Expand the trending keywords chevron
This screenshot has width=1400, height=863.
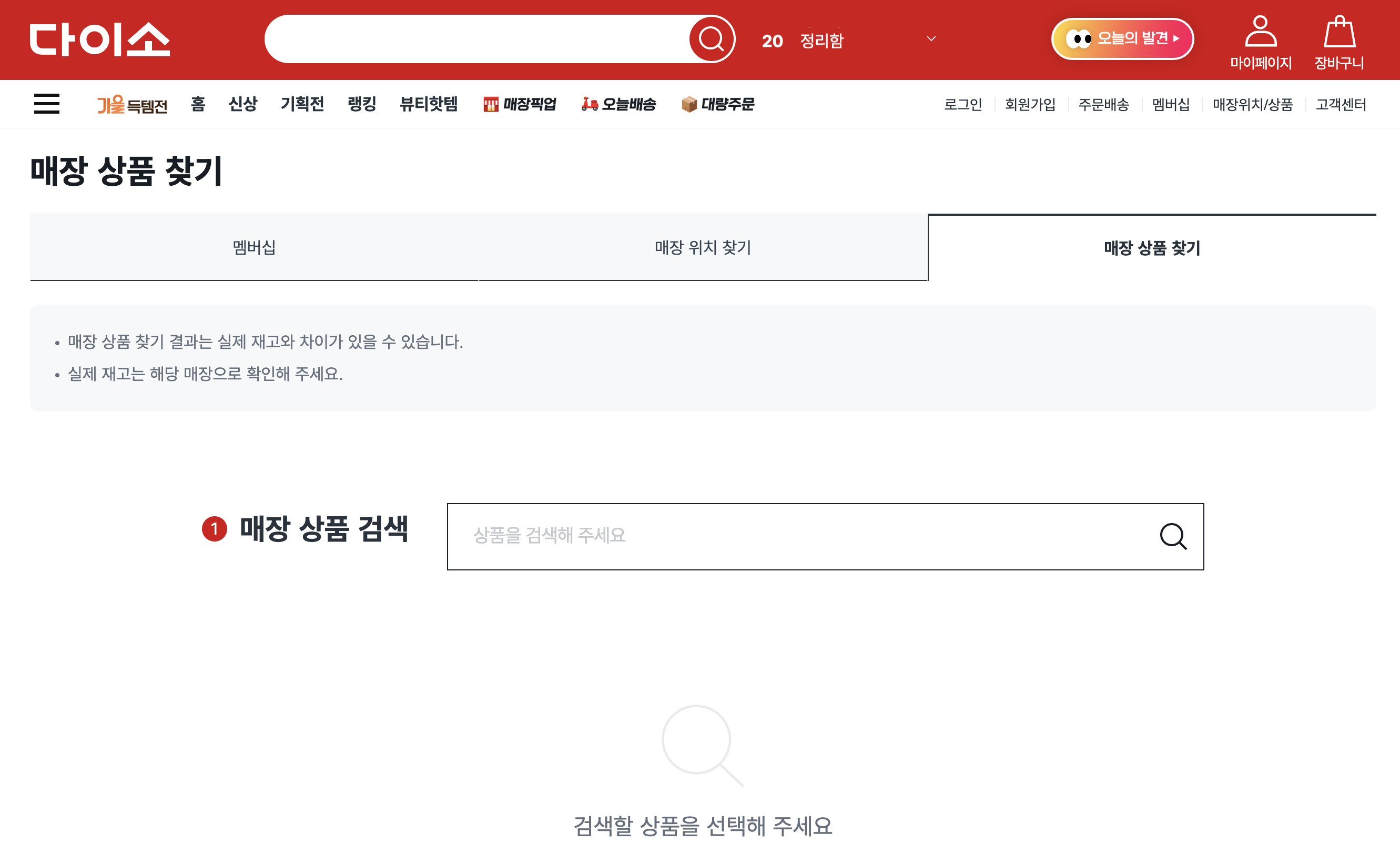pyautogui.click(x=931, y=39)
